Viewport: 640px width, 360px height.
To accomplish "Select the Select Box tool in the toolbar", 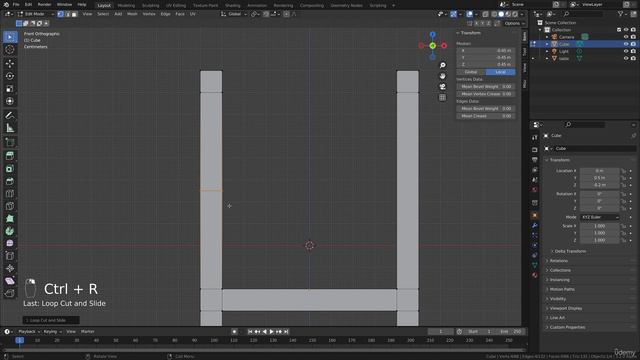I will click(10, 37).
